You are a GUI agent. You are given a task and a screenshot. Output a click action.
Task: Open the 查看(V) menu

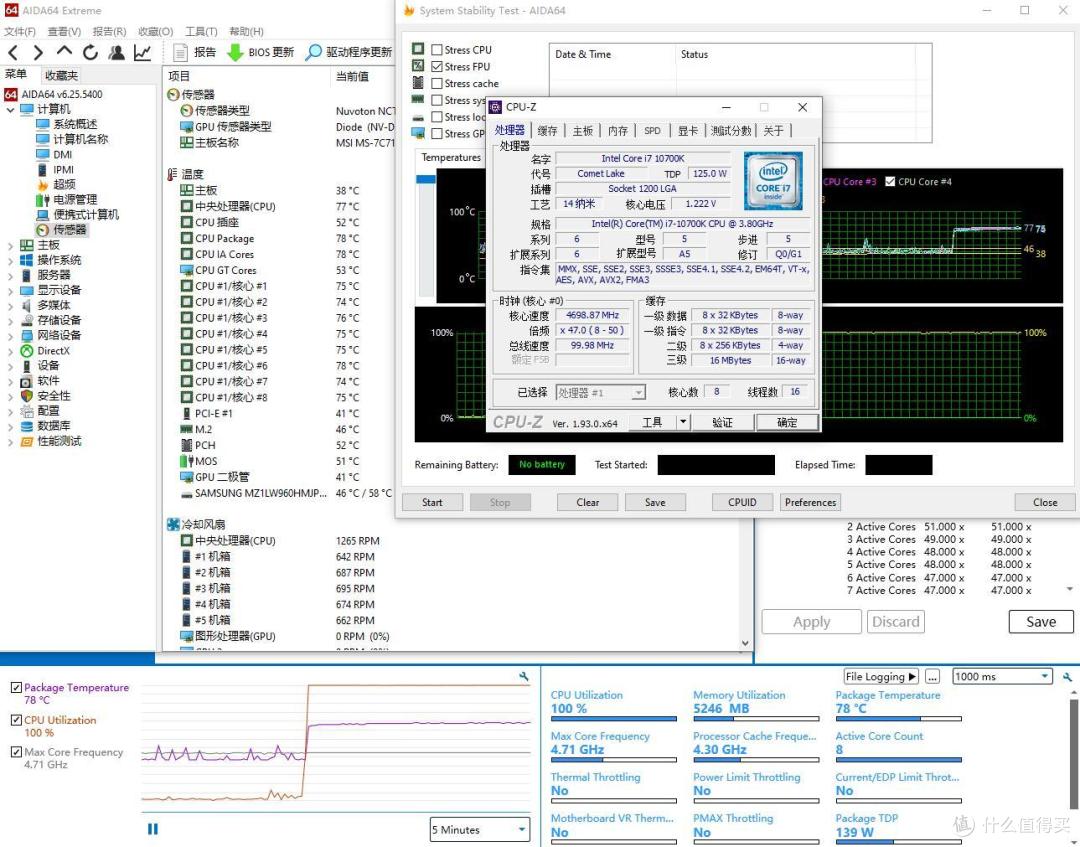tap(64, 31)
